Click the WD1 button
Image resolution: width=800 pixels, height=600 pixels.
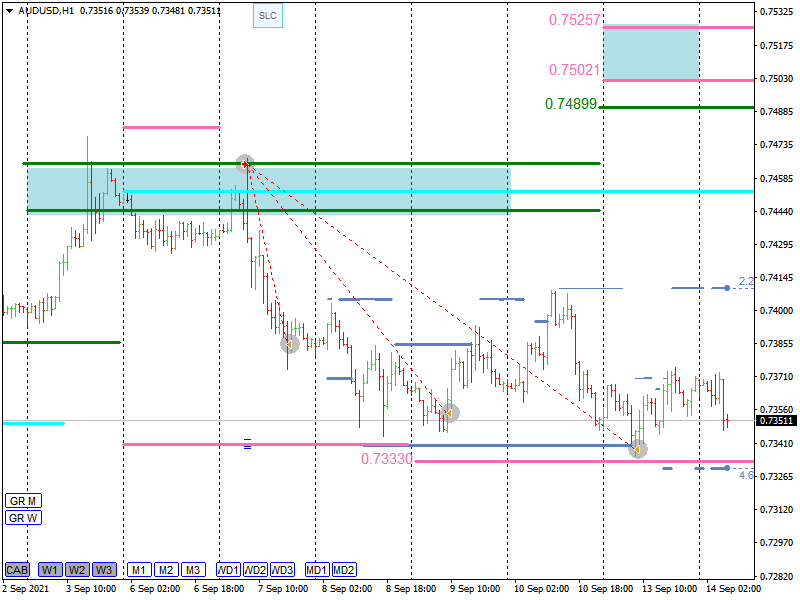(x=228, y=570)
